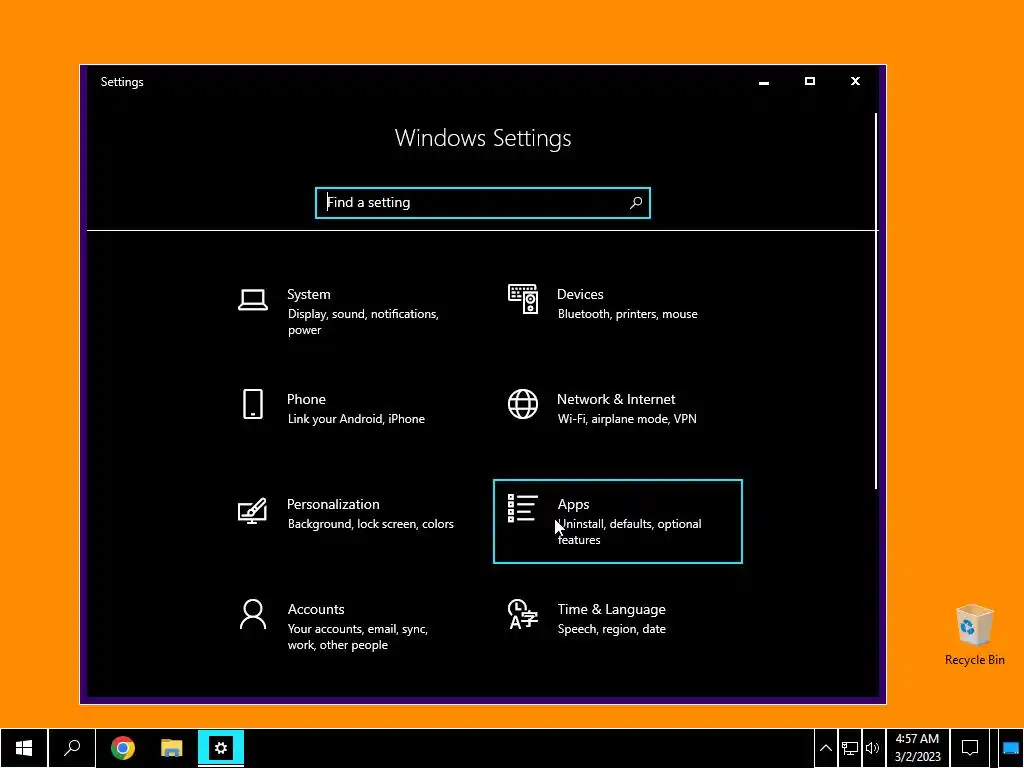The height and width of the screenshot is (768, 1024).
Task: Launch Google Chrome from taskbar
Action: click(x=122, y=748)
